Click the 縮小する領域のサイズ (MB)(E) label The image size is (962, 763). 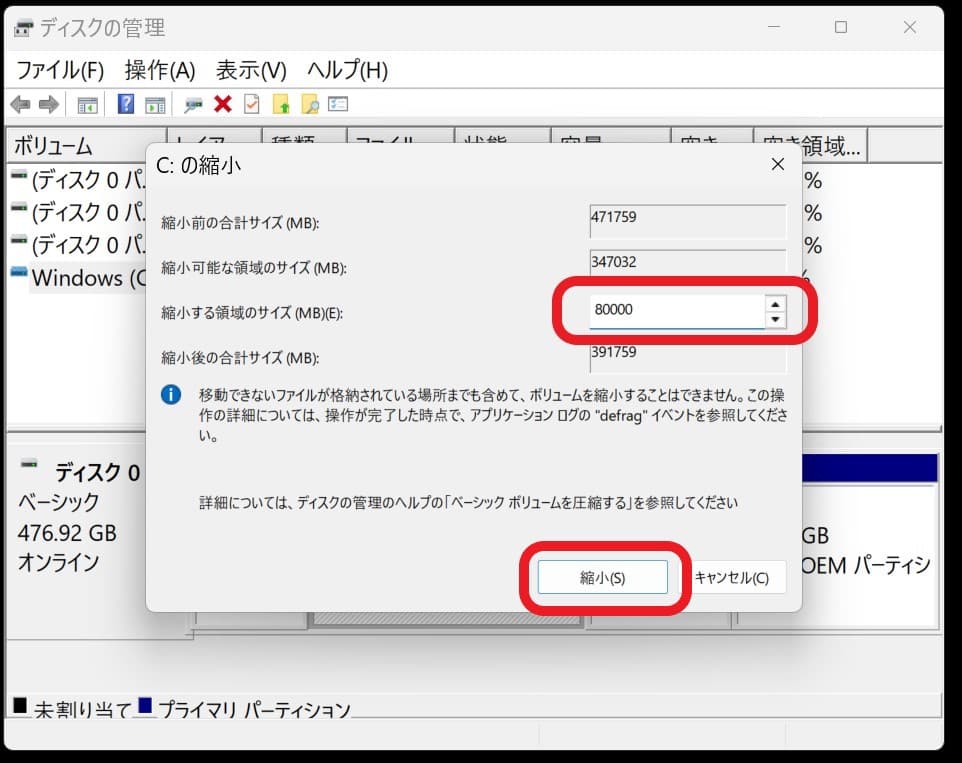click(x=252, y=313)
